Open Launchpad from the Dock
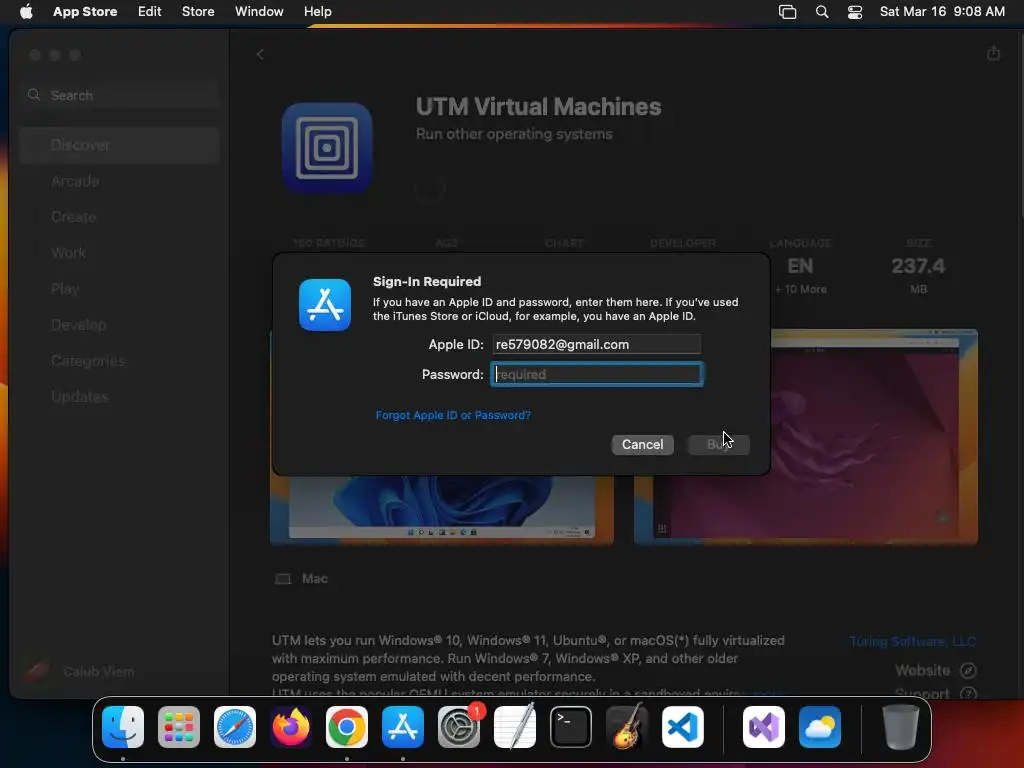 coord(179,727)
